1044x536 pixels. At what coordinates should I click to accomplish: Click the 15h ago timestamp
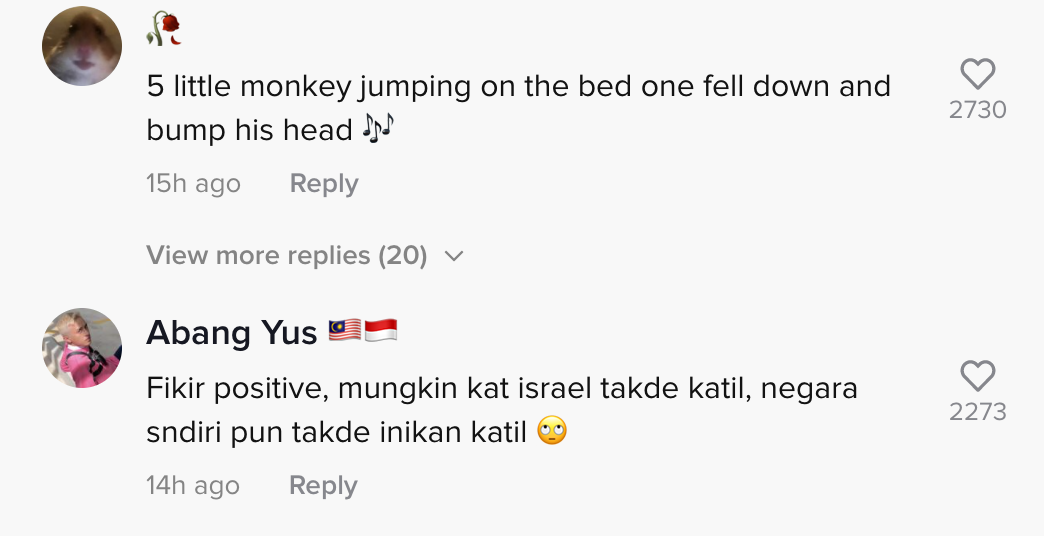[193, 184]
